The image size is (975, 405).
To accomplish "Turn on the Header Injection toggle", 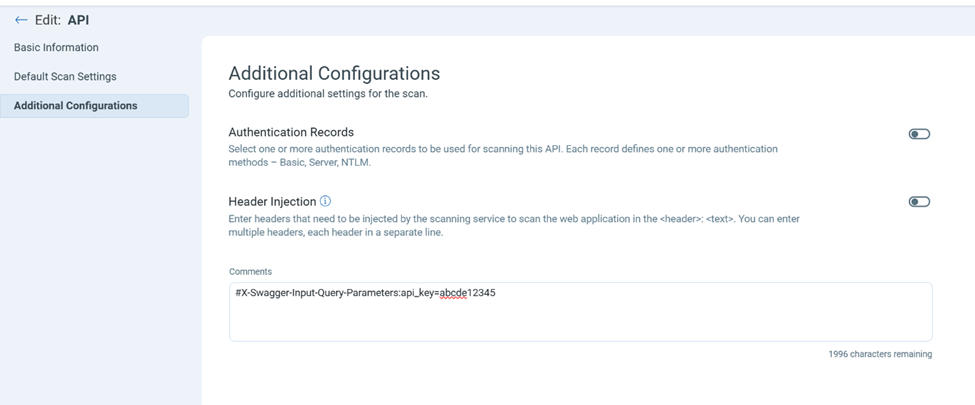I will coord(919,202).
